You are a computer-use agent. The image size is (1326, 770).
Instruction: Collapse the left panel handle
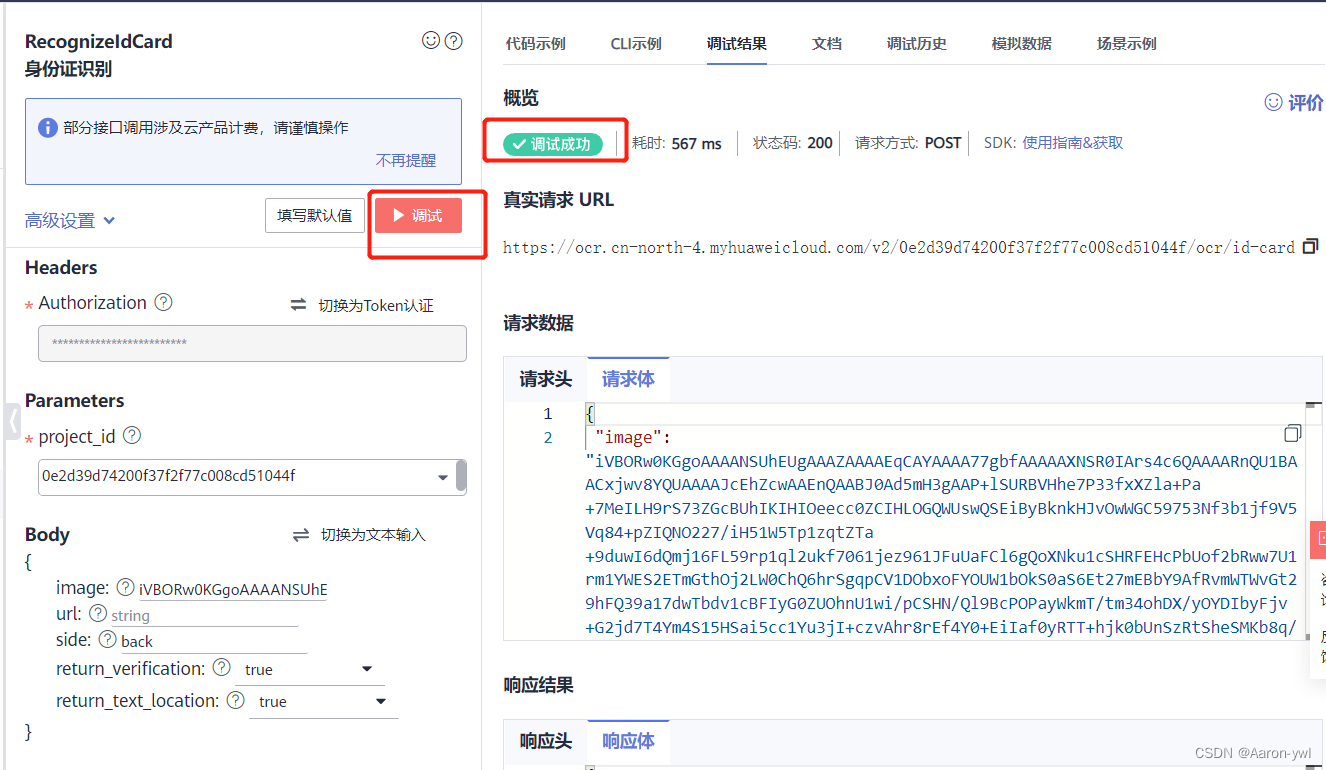coord(11,420)
